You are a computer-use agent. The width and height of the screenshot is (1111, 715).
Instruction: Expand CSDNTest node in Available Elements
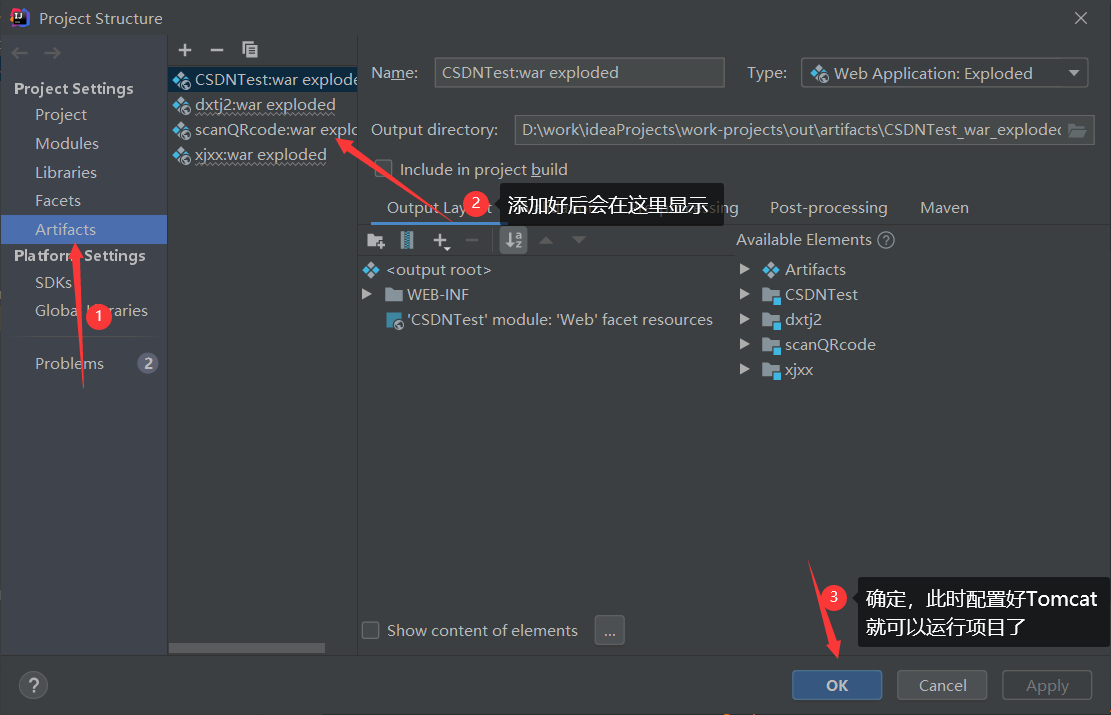pos(745,294)
